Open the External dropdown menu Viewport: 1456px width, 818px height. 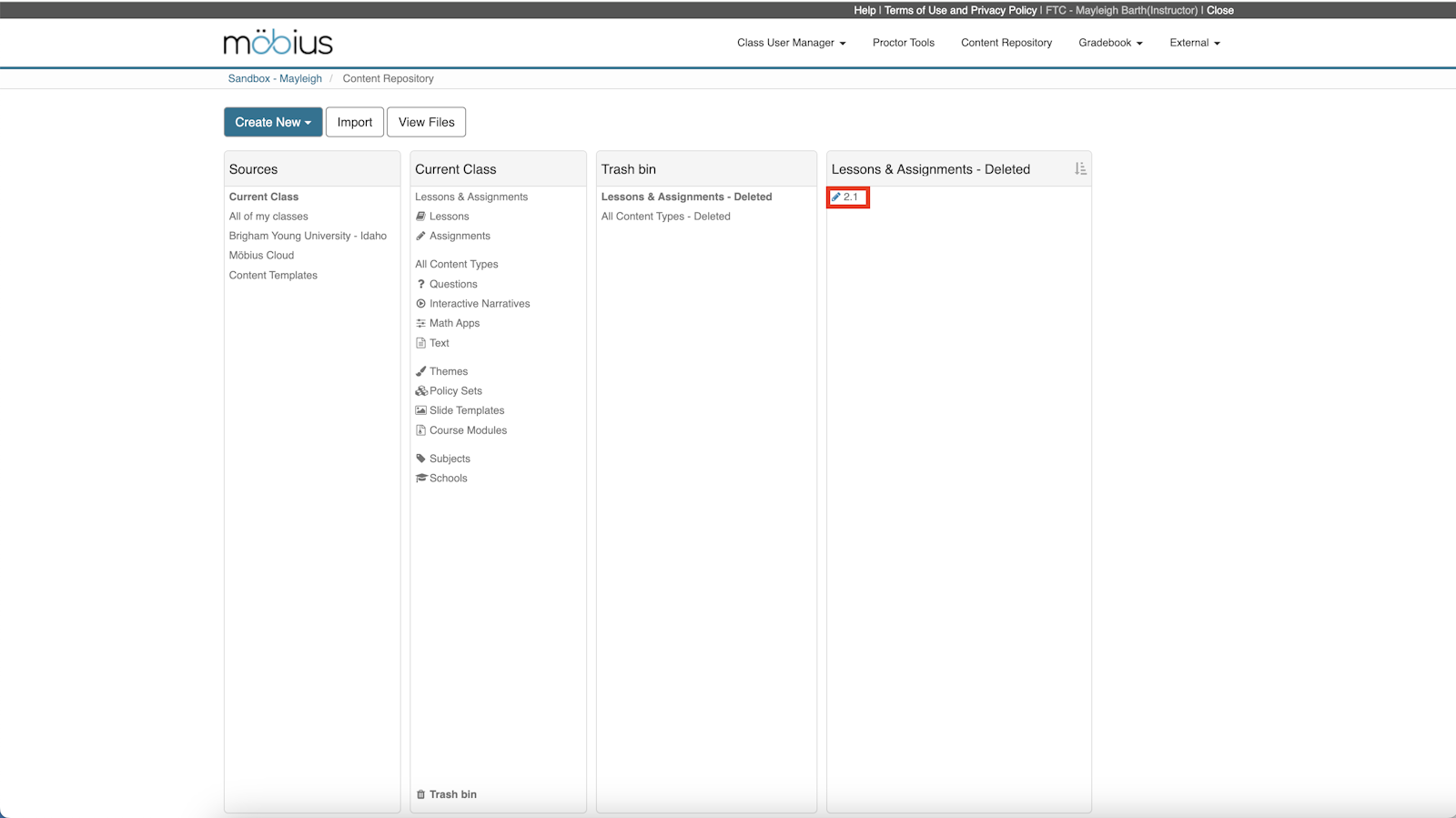point(1194,43)
